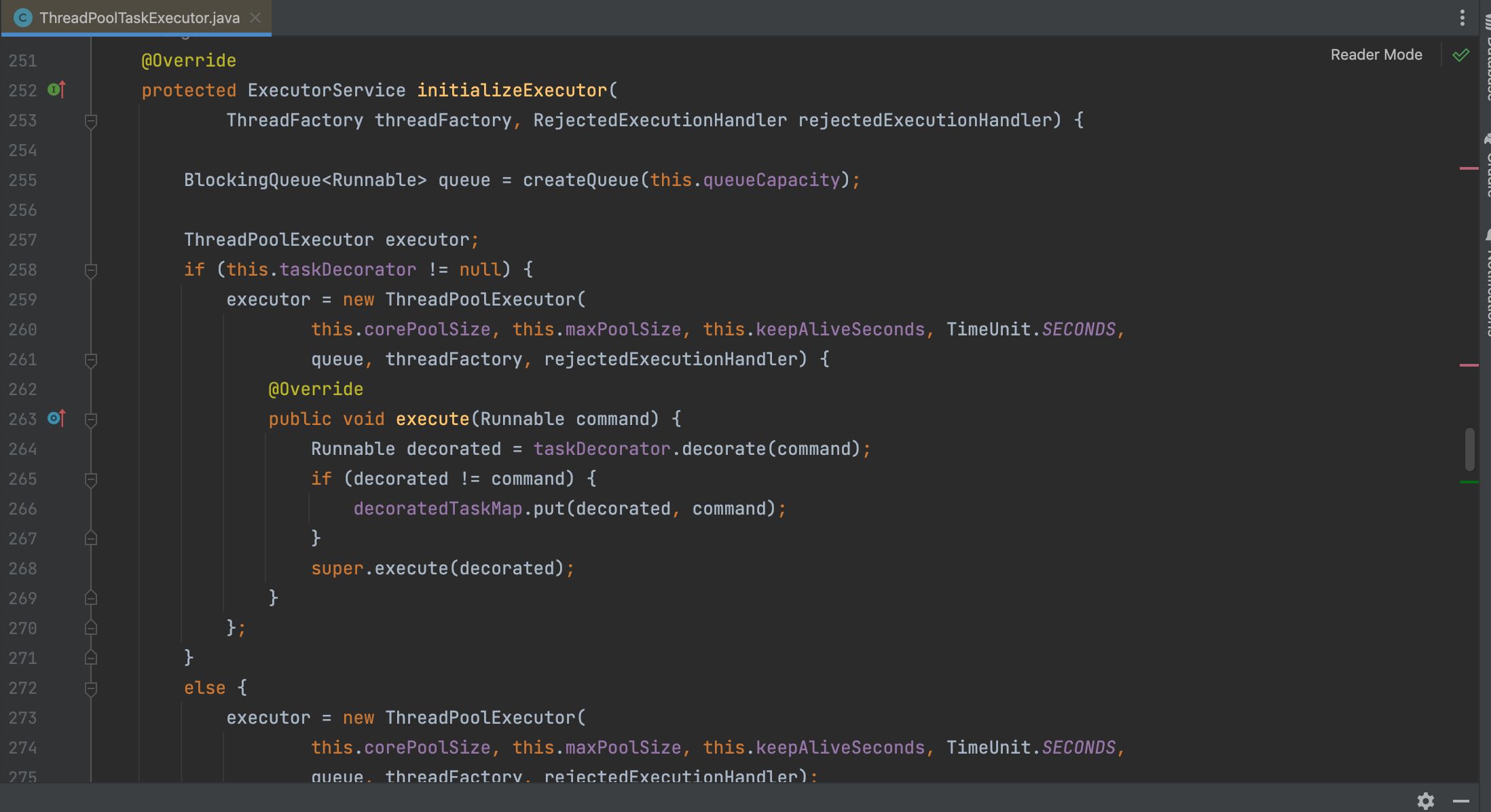This screenshot has height=812, width=1491.
Task: Collapse the if taskDecorator block on line 258
Action: coord(90,270)
